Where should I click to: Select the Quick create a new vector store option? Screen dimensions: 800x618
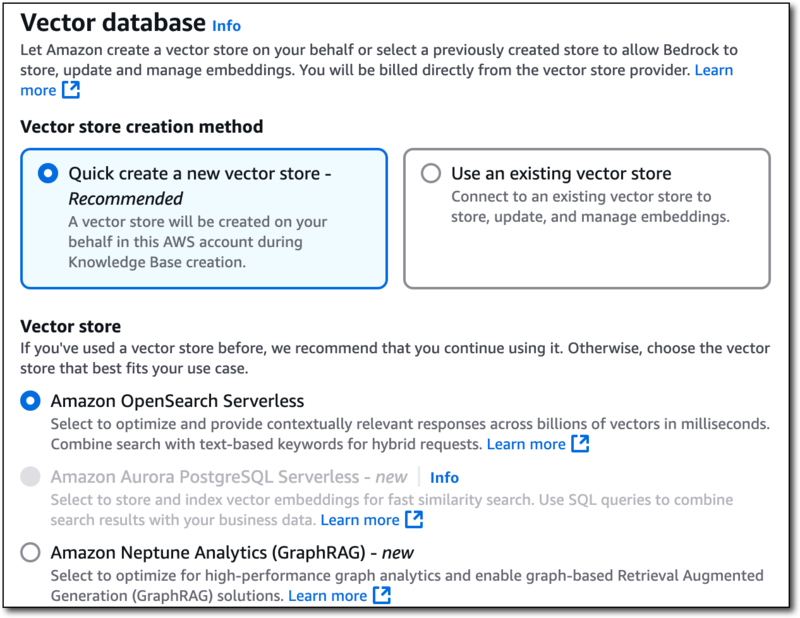[46, 173]
